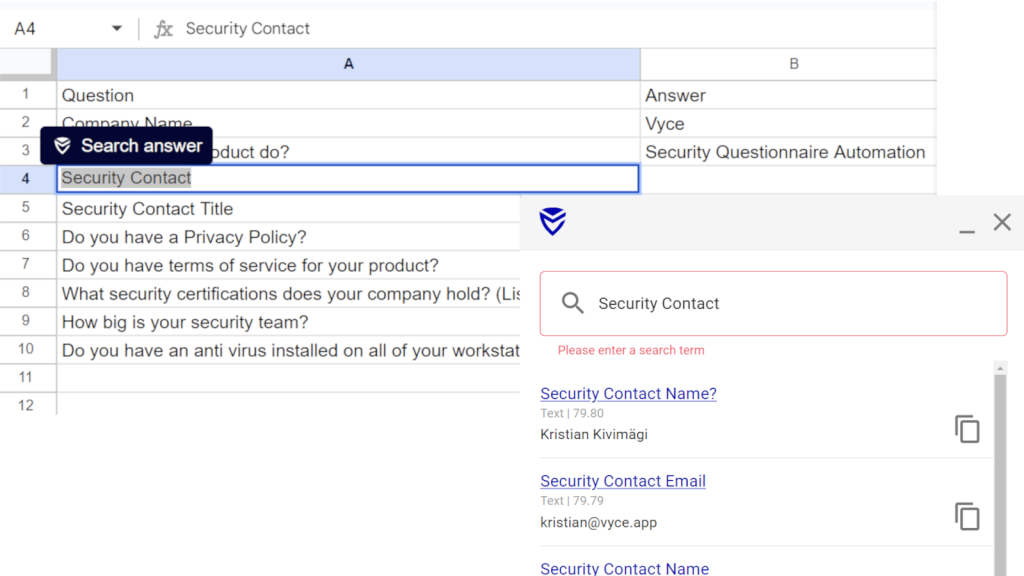Click the Vyce shield logo in panel
This screenshot has width=1024, height=576.
[x=552, y=221]
